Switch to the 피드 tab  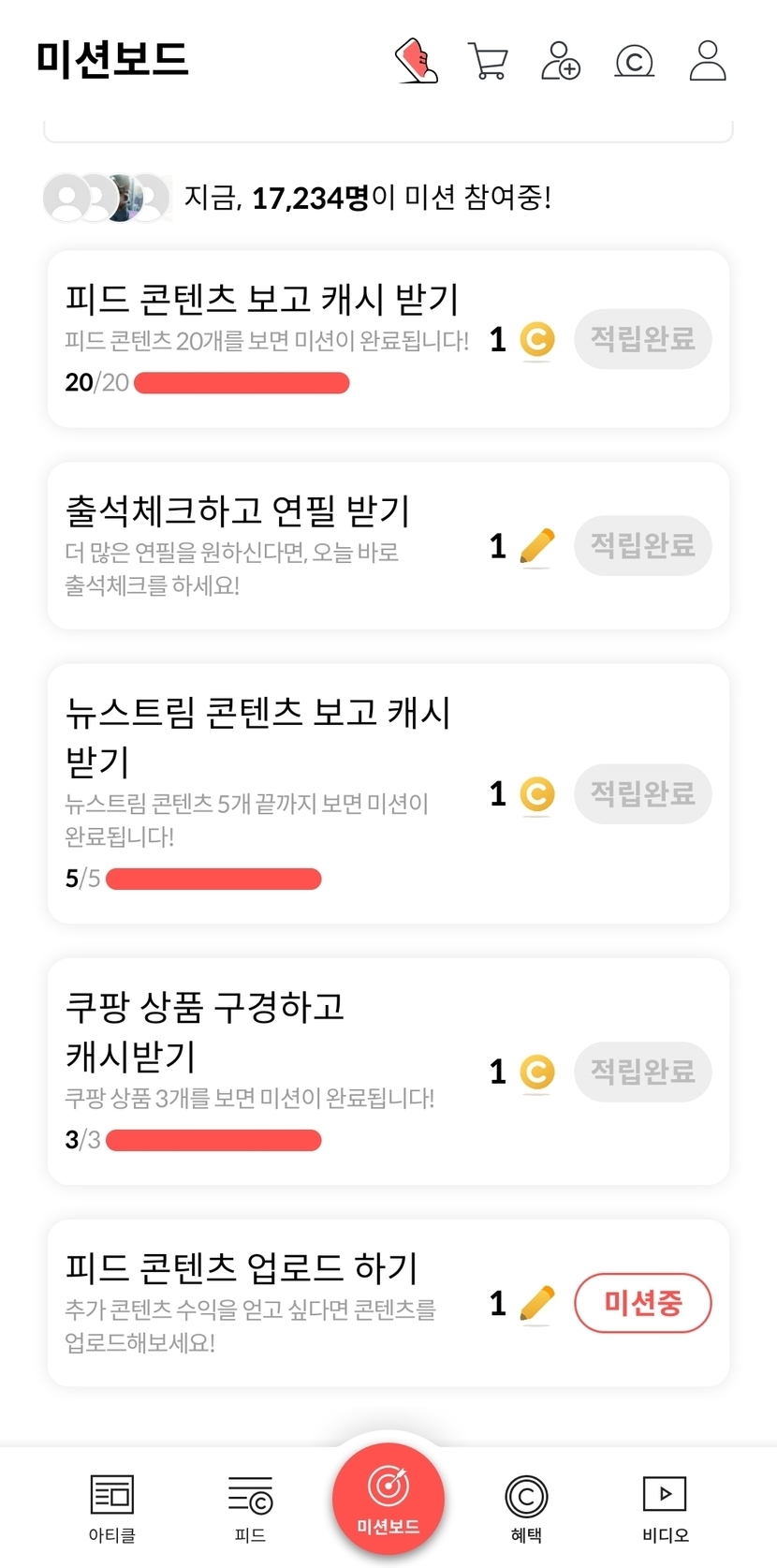(250, 1507)
